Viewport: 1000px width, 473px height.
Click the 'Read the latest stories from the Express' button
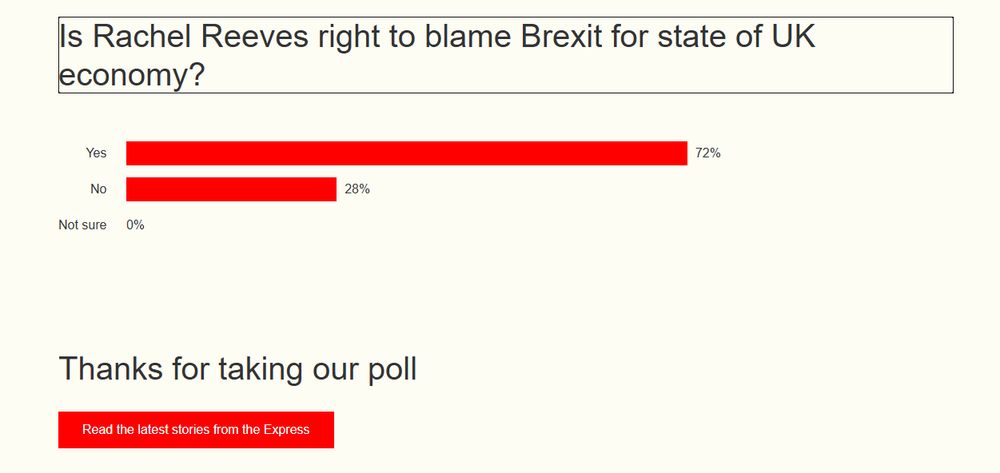click(196, 429)
